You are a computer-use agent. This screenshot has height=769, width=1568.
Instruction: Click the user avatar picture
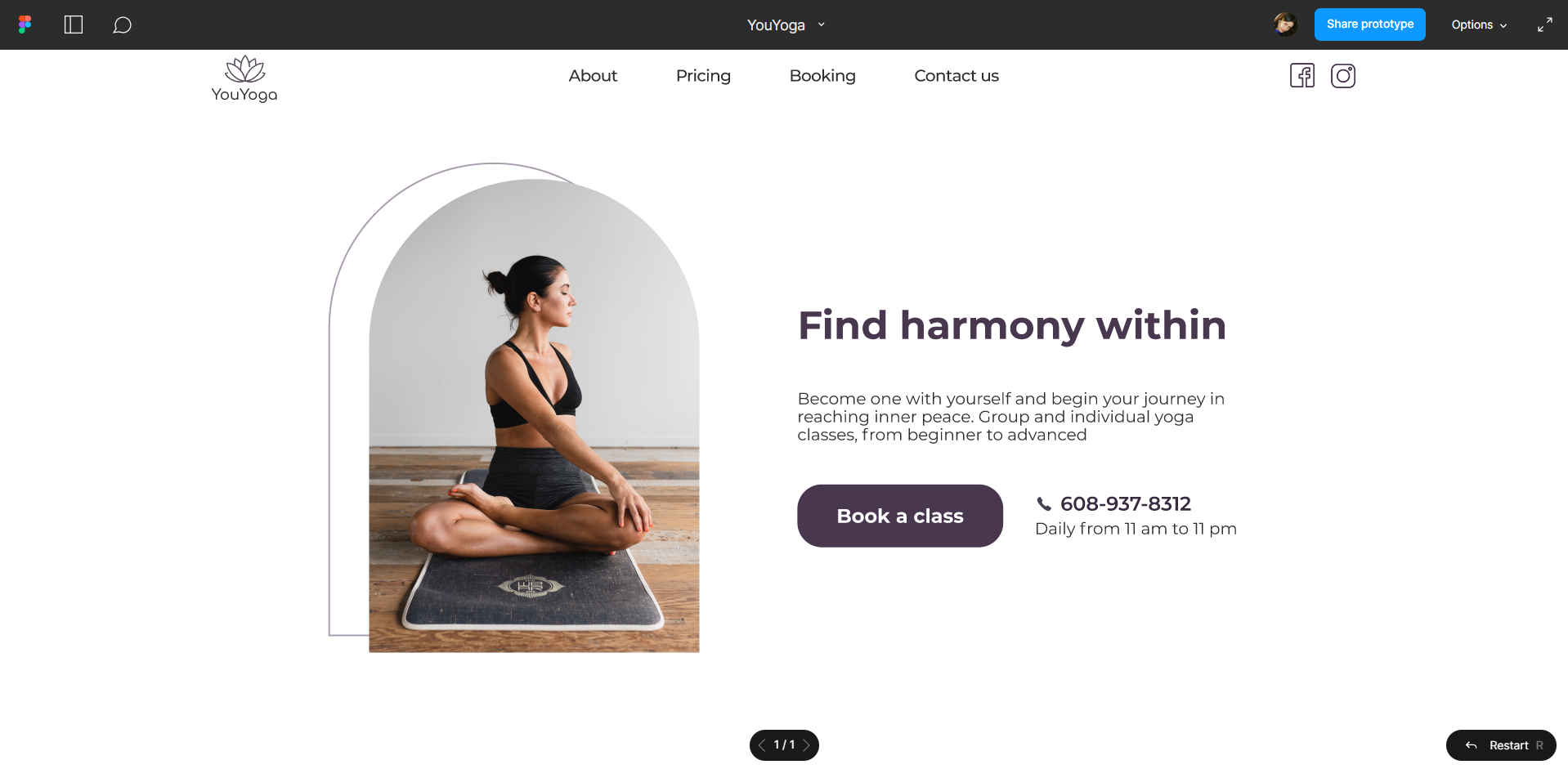(1285, 25)
